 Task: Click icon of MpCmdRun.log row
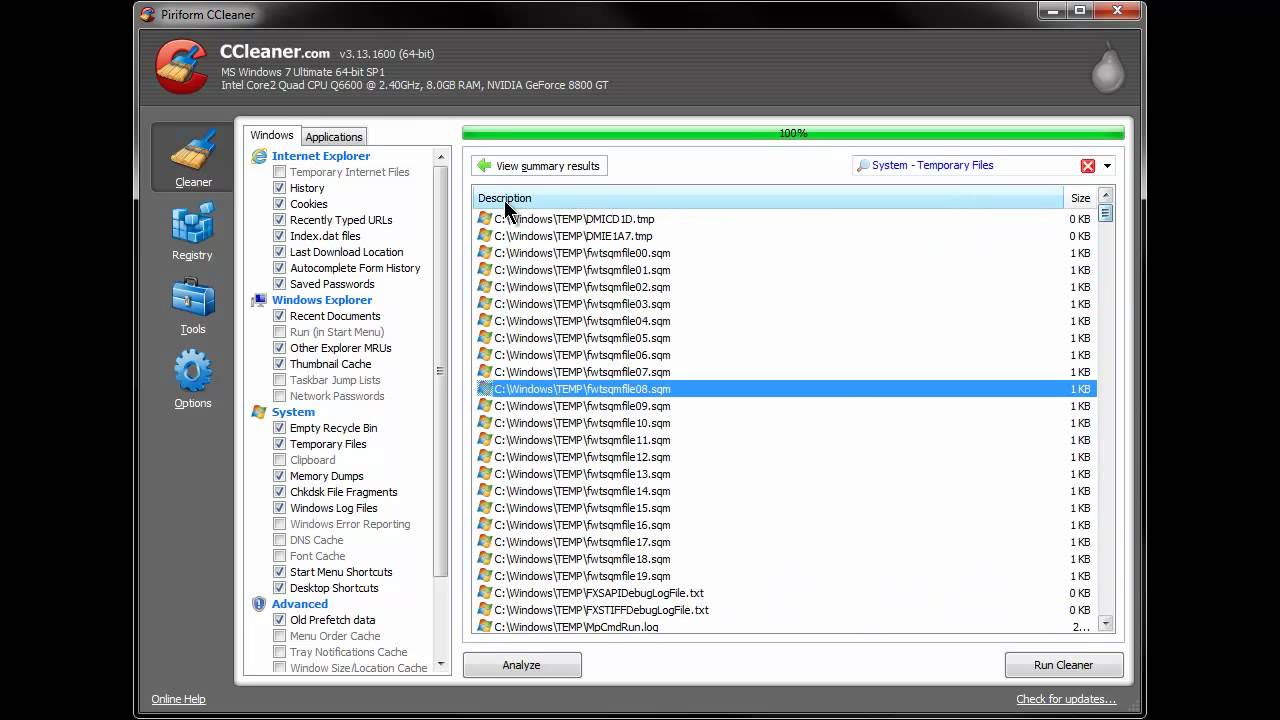[x=485, y=627]
